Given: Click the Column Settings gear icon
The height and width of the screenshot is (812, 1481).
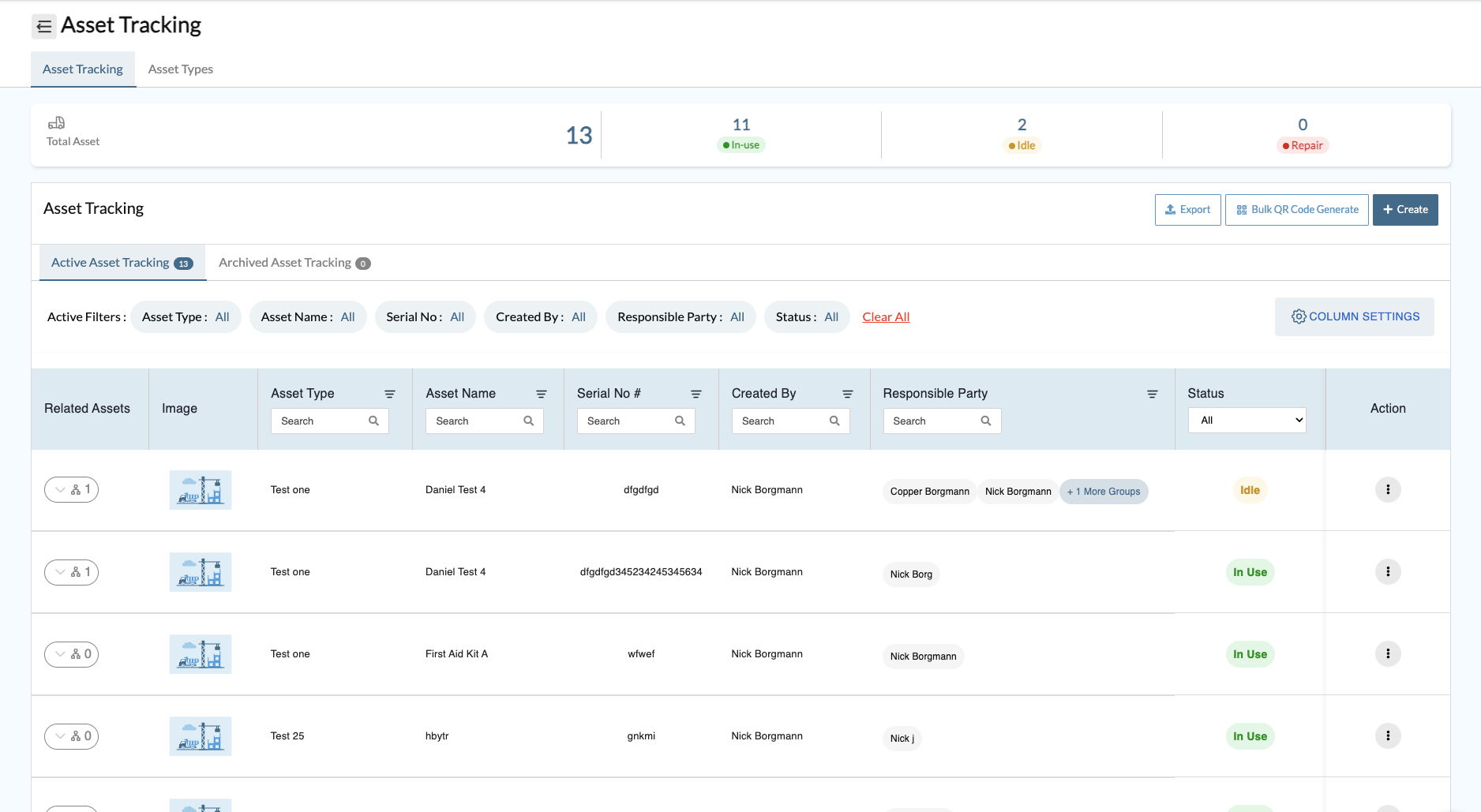Looking at the screenshot, I should [x=1299, y=316].
